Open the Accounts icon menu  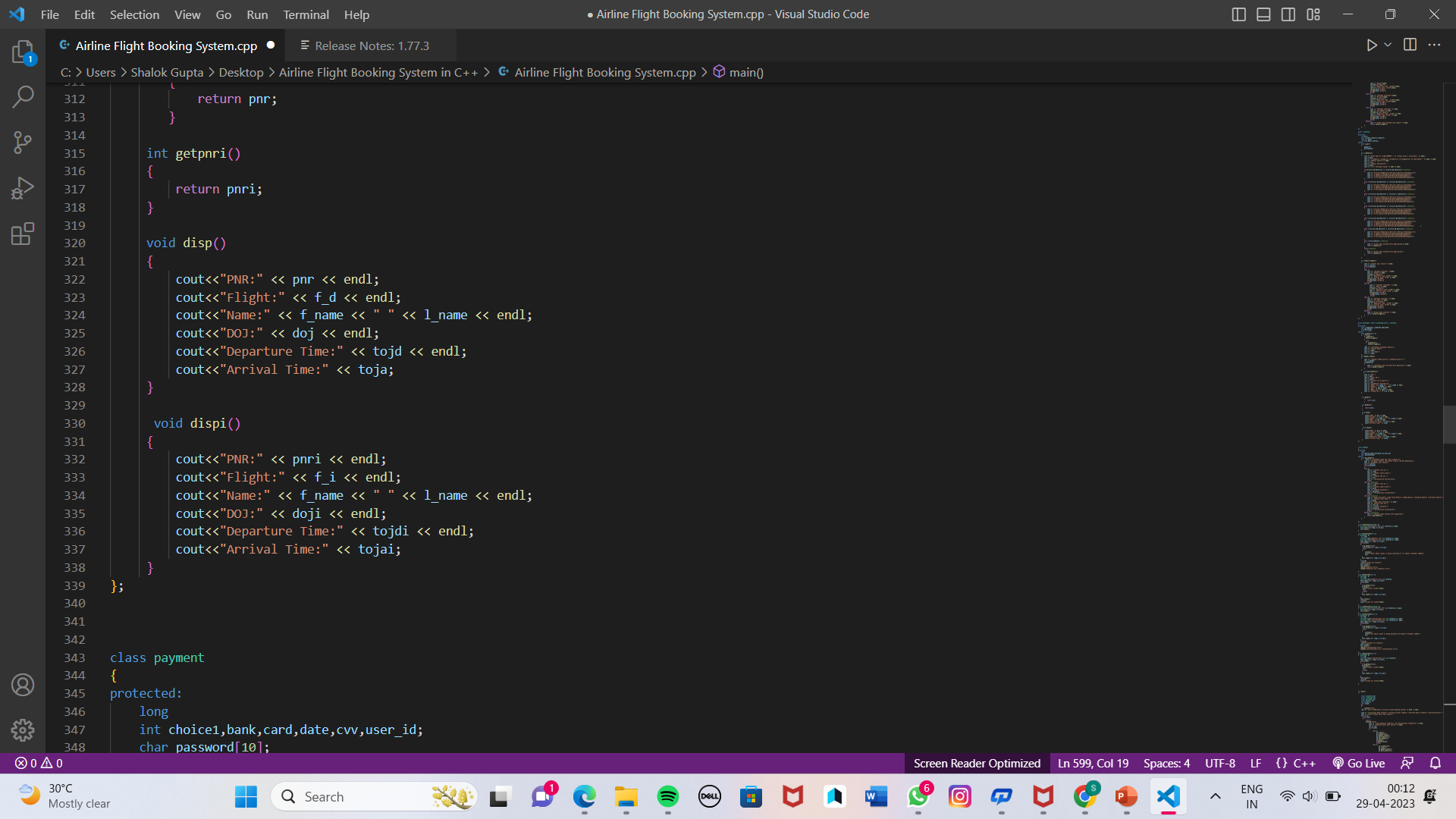click(x=23, y=685)
